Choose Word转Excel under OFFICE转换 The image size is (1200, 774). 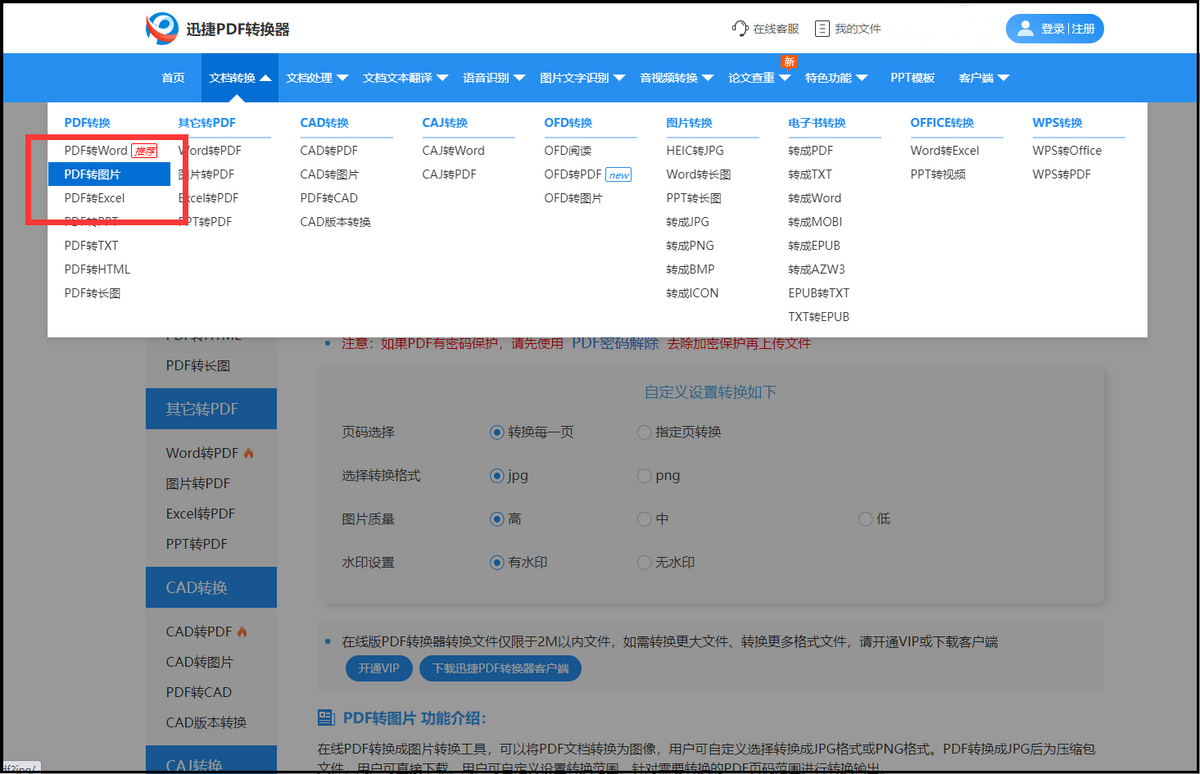(945, 151)
